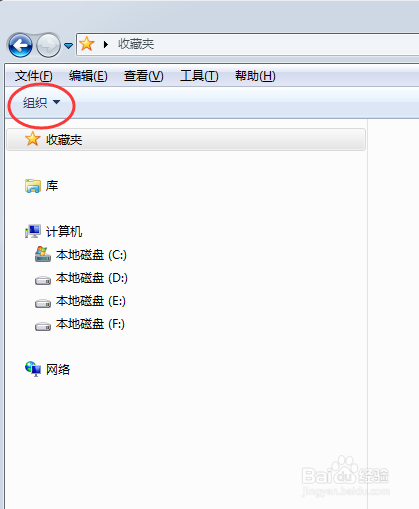Click the 收藏夹 address bar field
The width and height of the screenshot is (419, 509).
(247, 44)
